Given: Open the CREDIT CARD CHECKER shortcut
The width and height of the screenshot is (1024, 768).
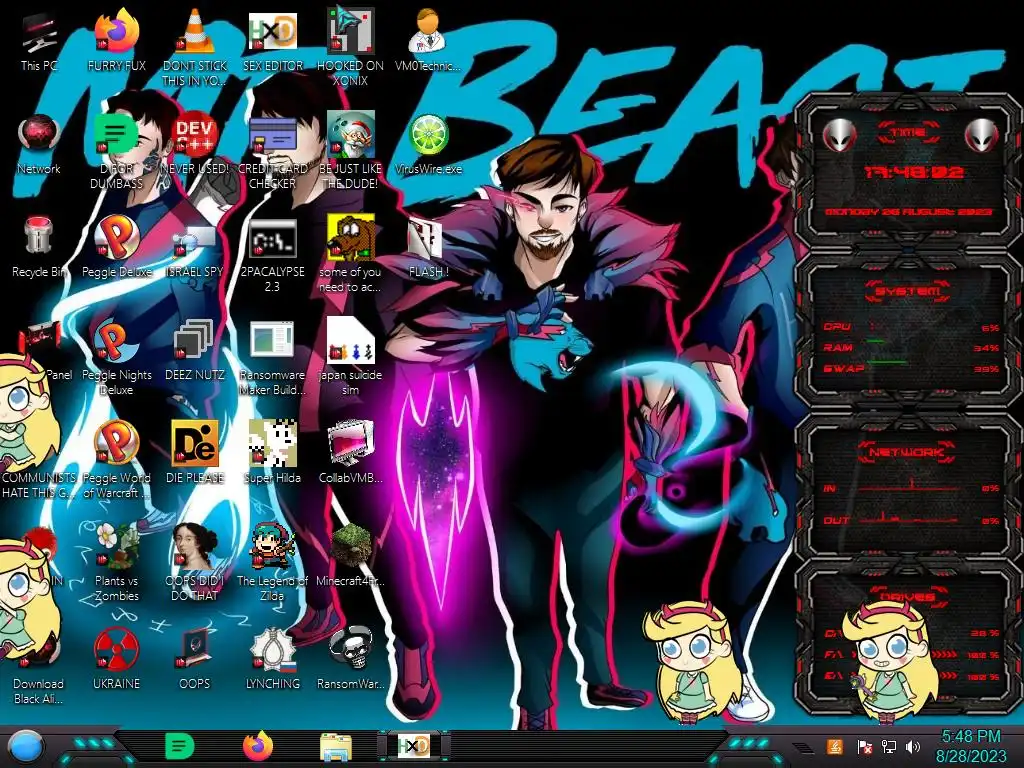Looking at the screenshot, I should click(272, 136).
